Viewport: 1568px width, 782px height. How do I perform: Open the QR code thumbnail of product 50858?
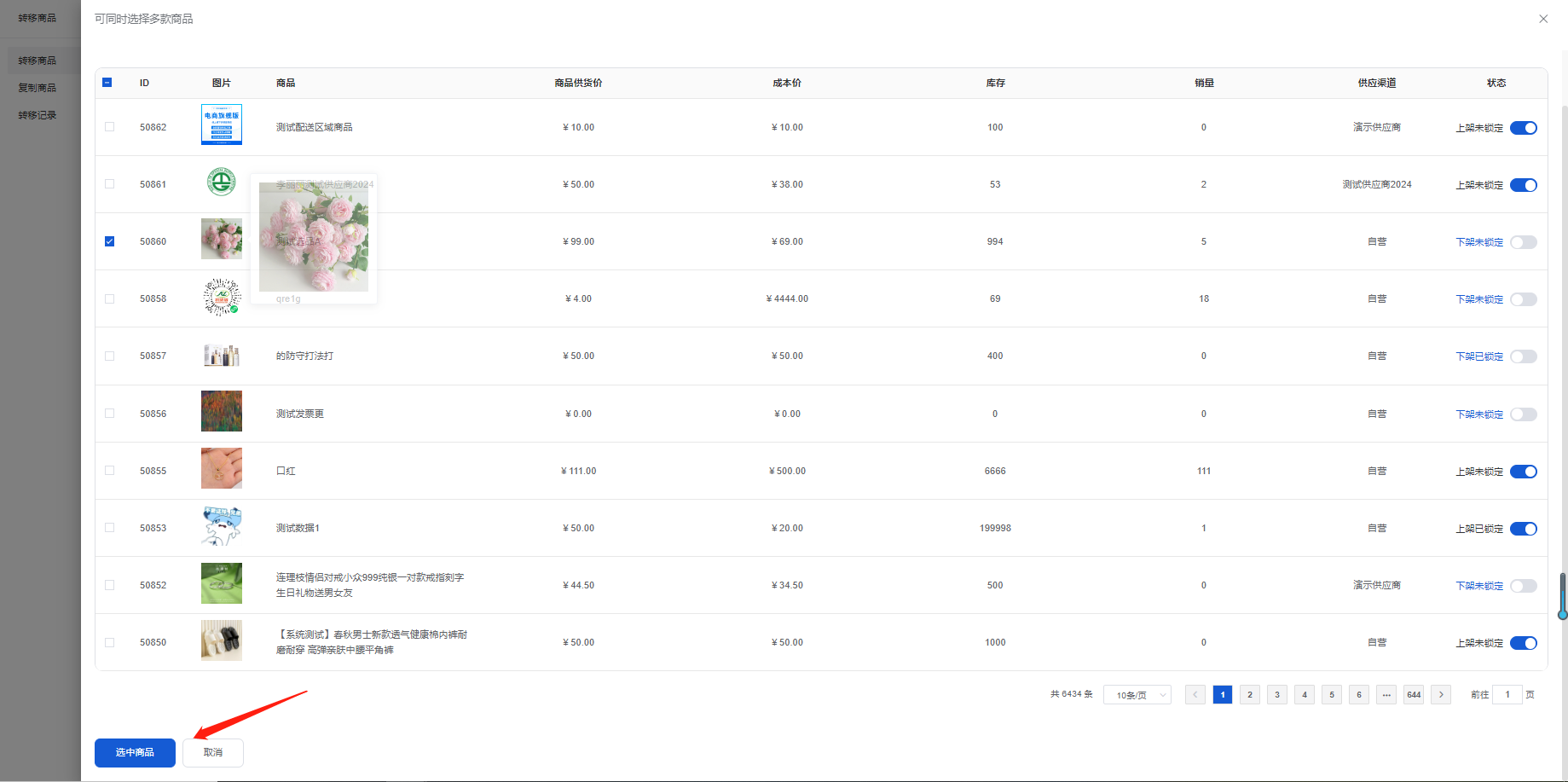pos(222,297)
